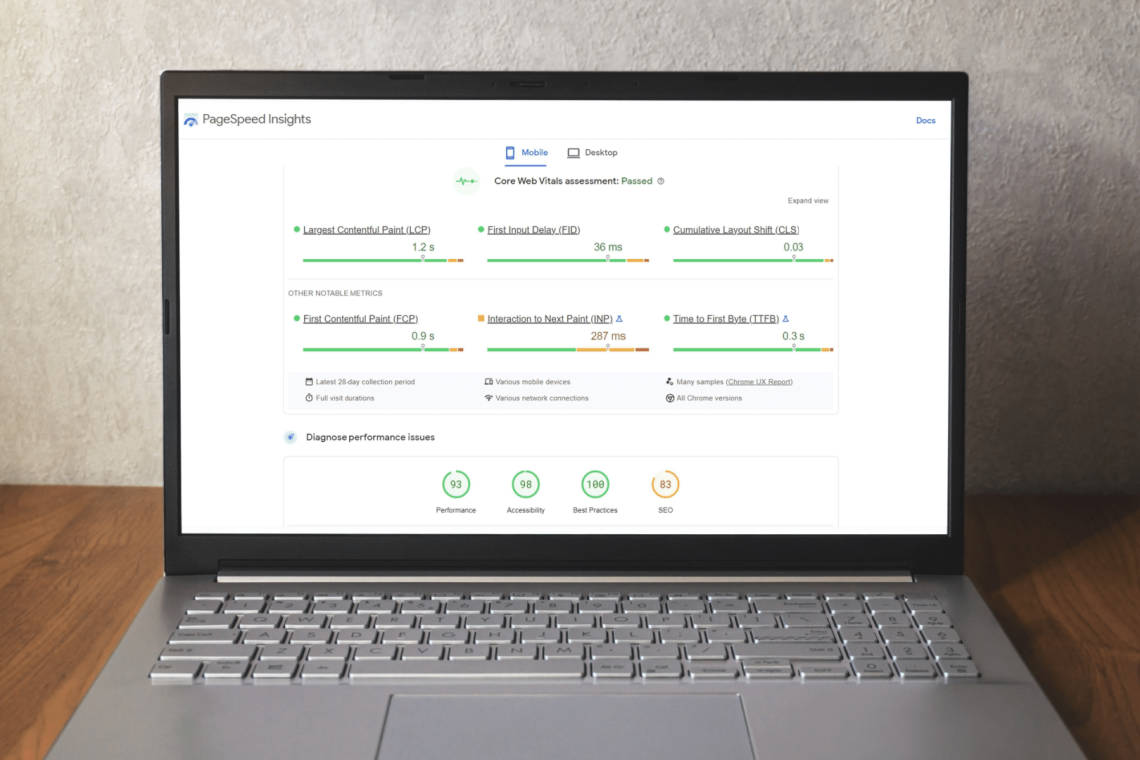Viewport: 1140px width, 760px height.
Task: Click the samples icon beside Many samples
Action: (x=670, y=382)
